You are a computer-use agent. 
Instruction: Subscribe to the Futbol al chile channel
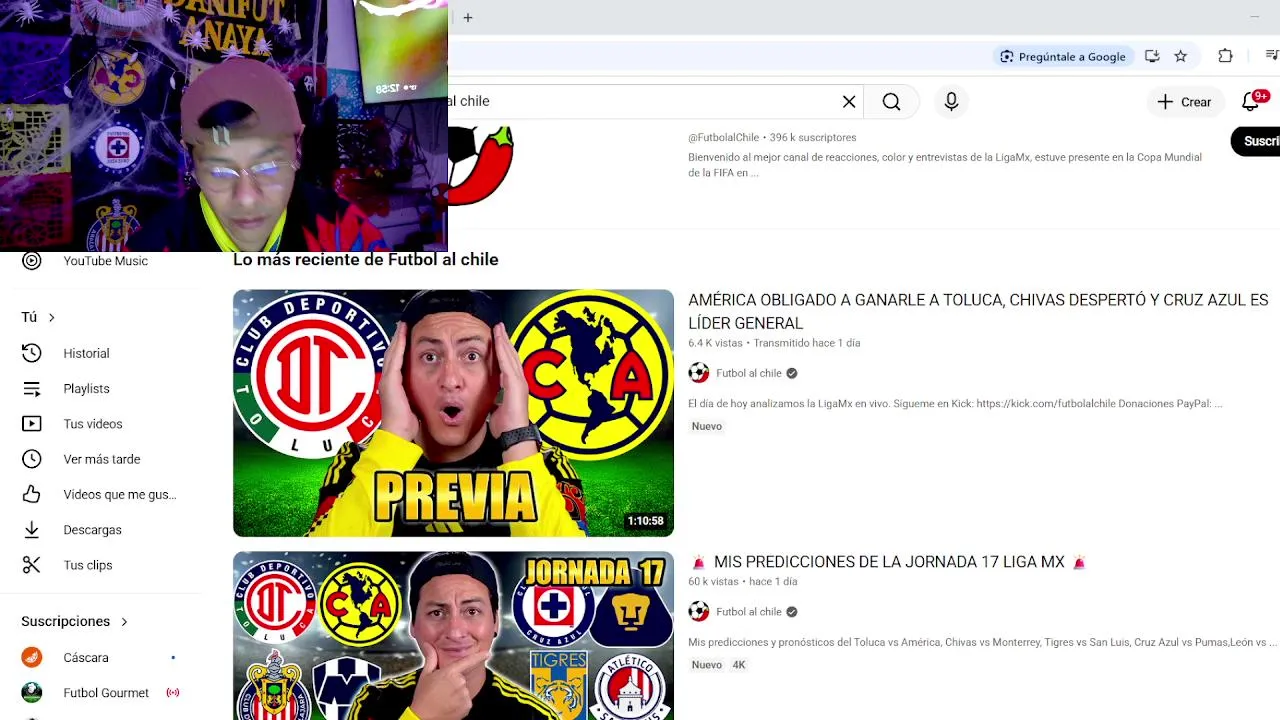[x=1256, y=141]
